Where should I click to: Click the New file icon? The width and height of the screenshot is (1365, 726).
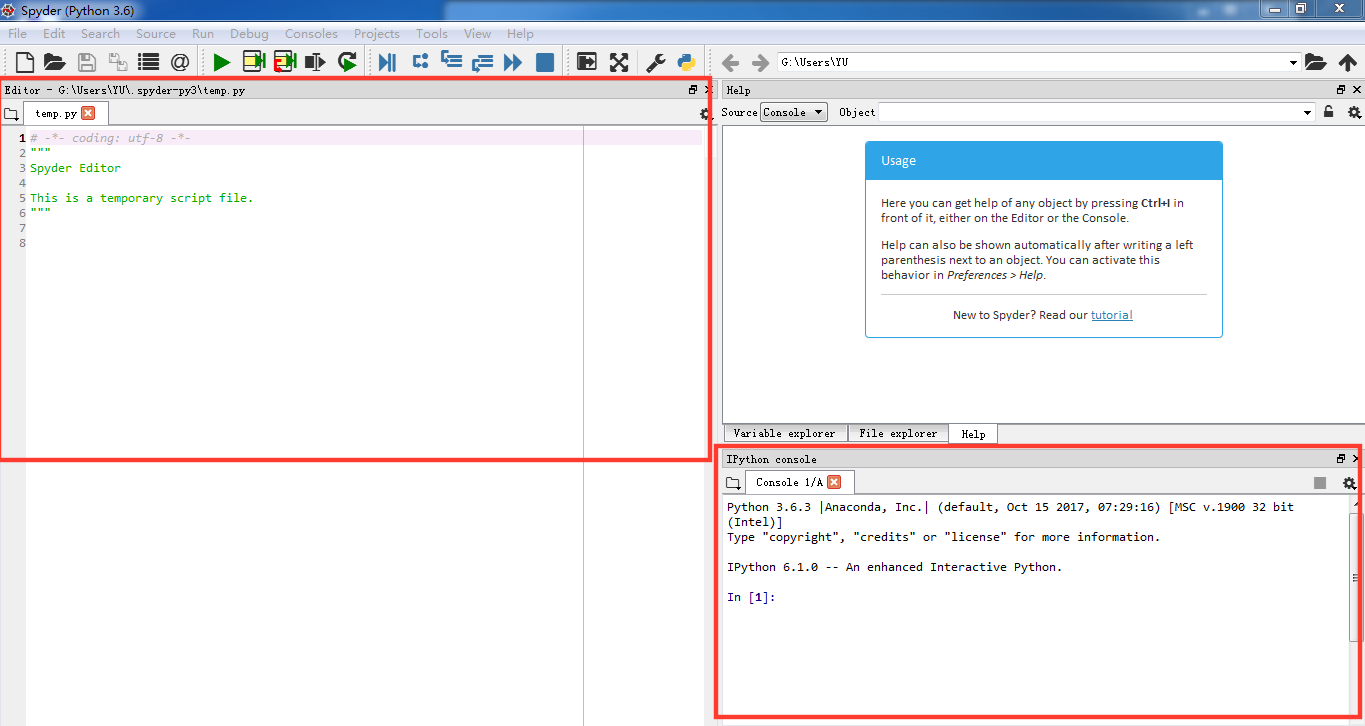[25, 62]
